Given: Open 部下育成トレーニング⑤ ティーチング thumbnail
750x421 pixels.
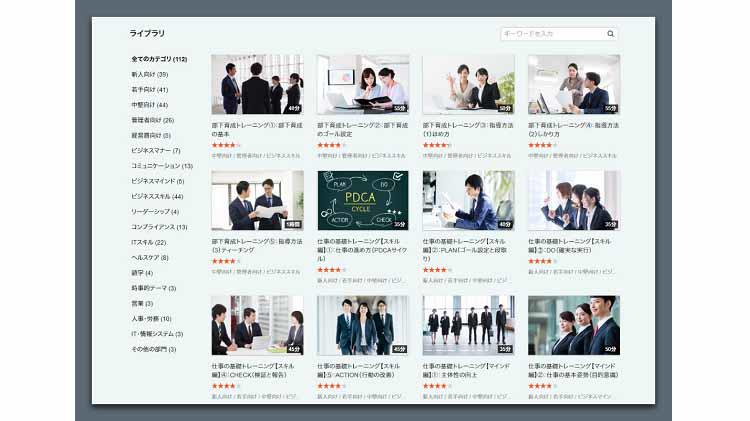Looking at the screenshot, I should pos(257,200).
